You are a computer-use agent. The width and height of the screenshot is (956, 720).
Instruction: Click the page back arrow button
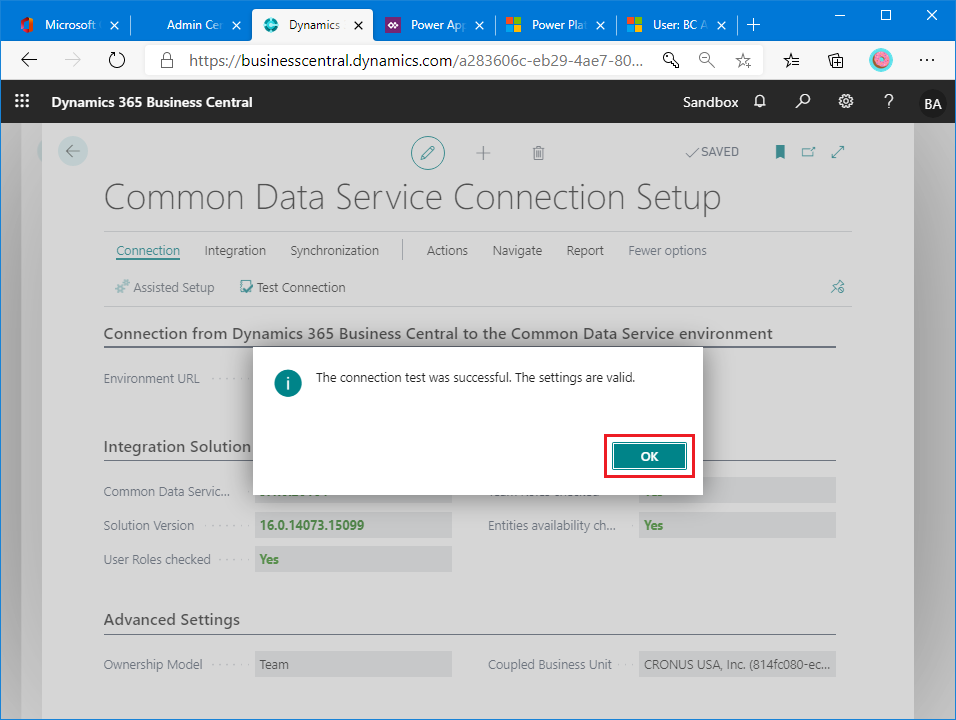pos(73,151)
